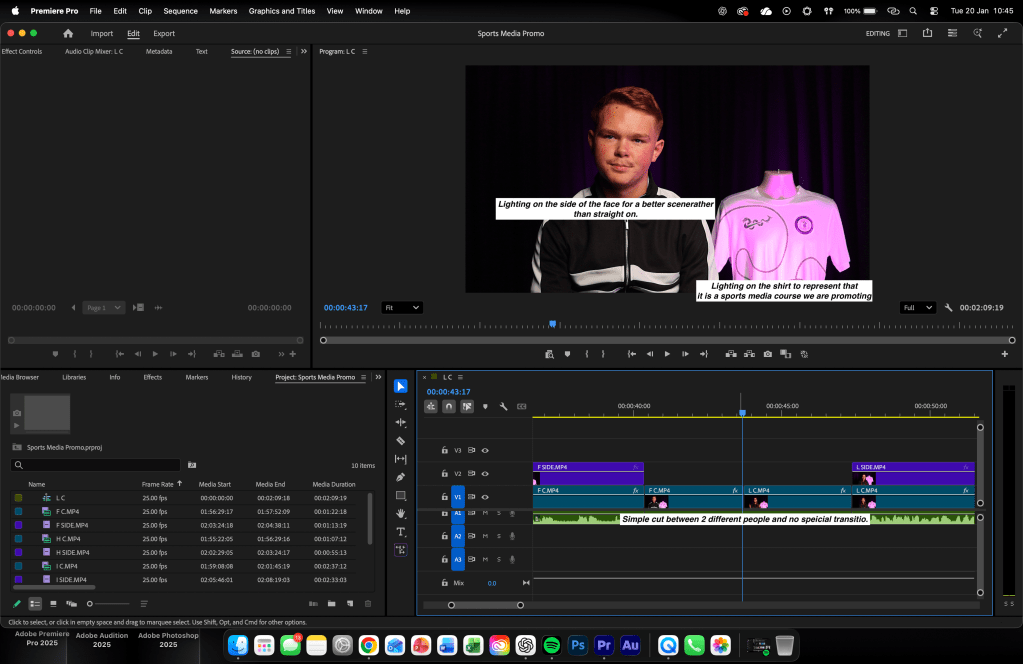Viewport: 1023px width, 664px height.
Task: Mute audio track A2
Action: pyautogui.click(x=485, y=536)
